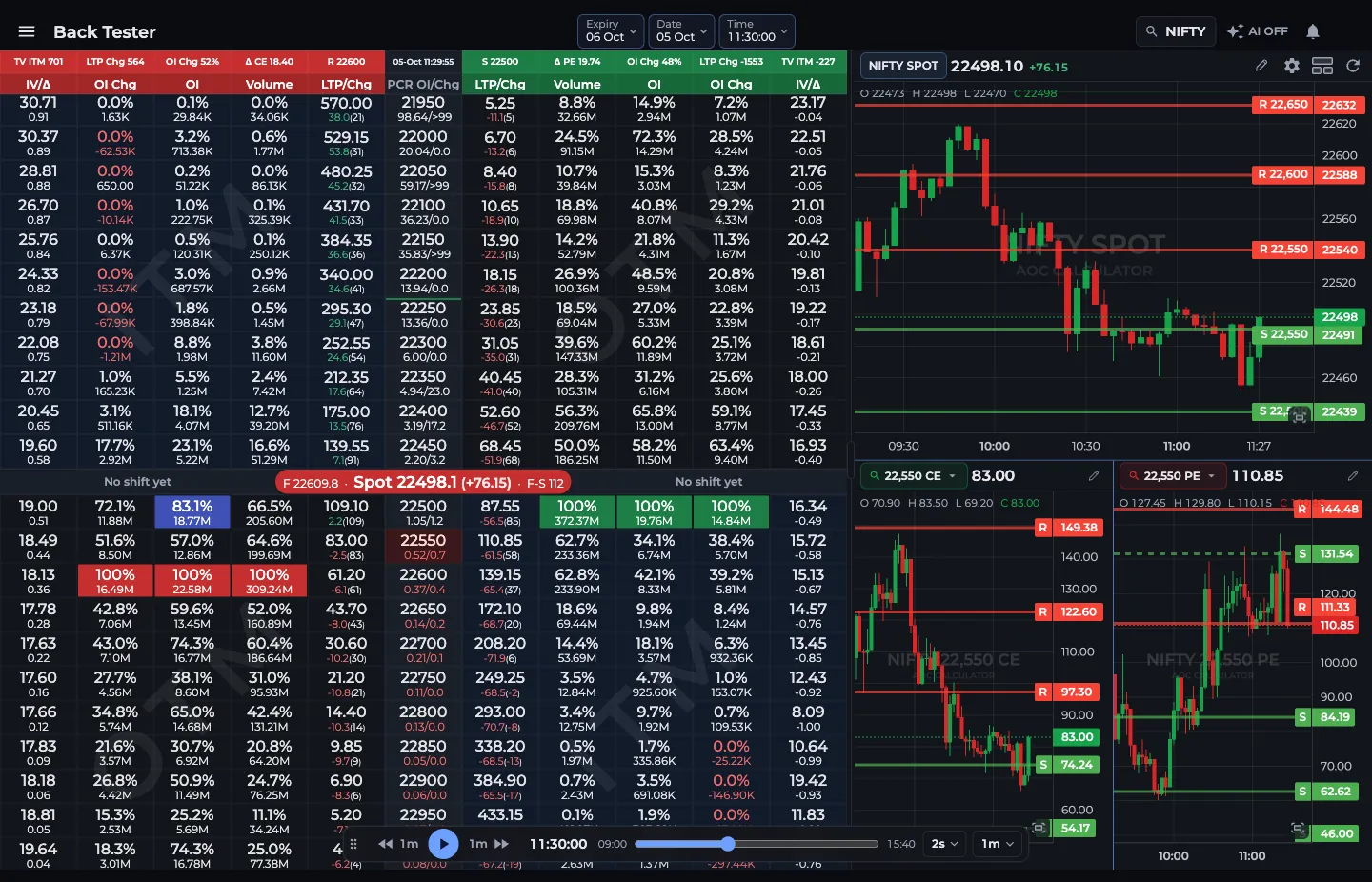Click the Spot 22498.1 price pill
Screen dimensions: 1372x882
423,482
